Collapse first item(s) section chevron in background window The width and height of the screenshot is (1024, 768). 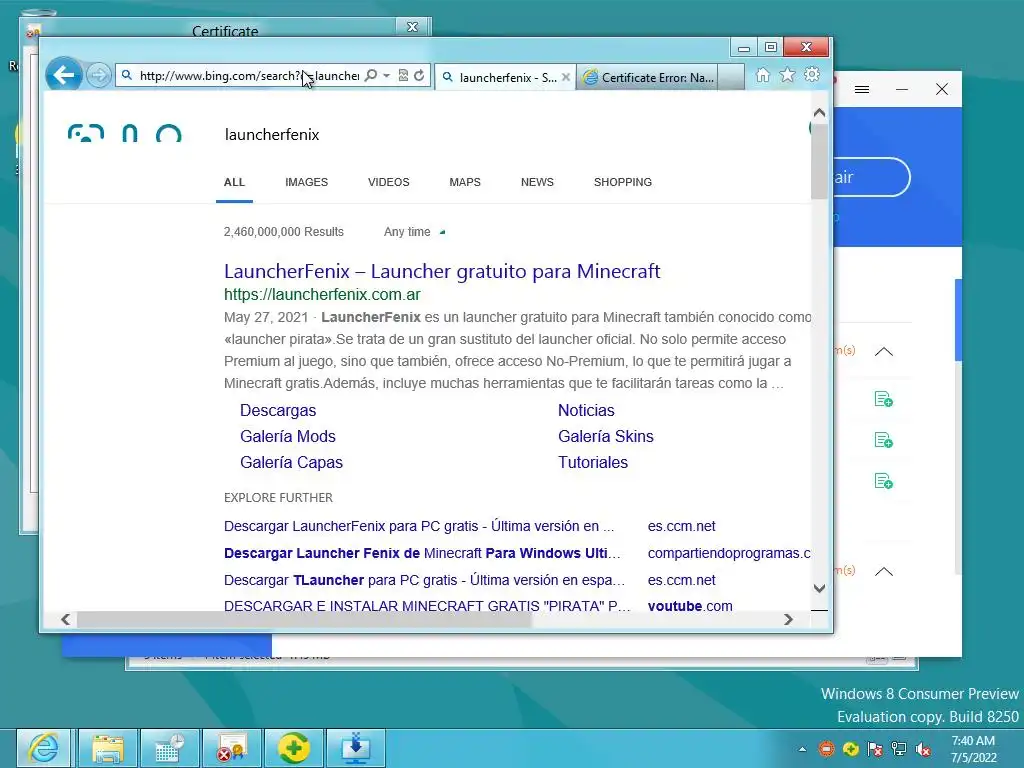[884, 351]
